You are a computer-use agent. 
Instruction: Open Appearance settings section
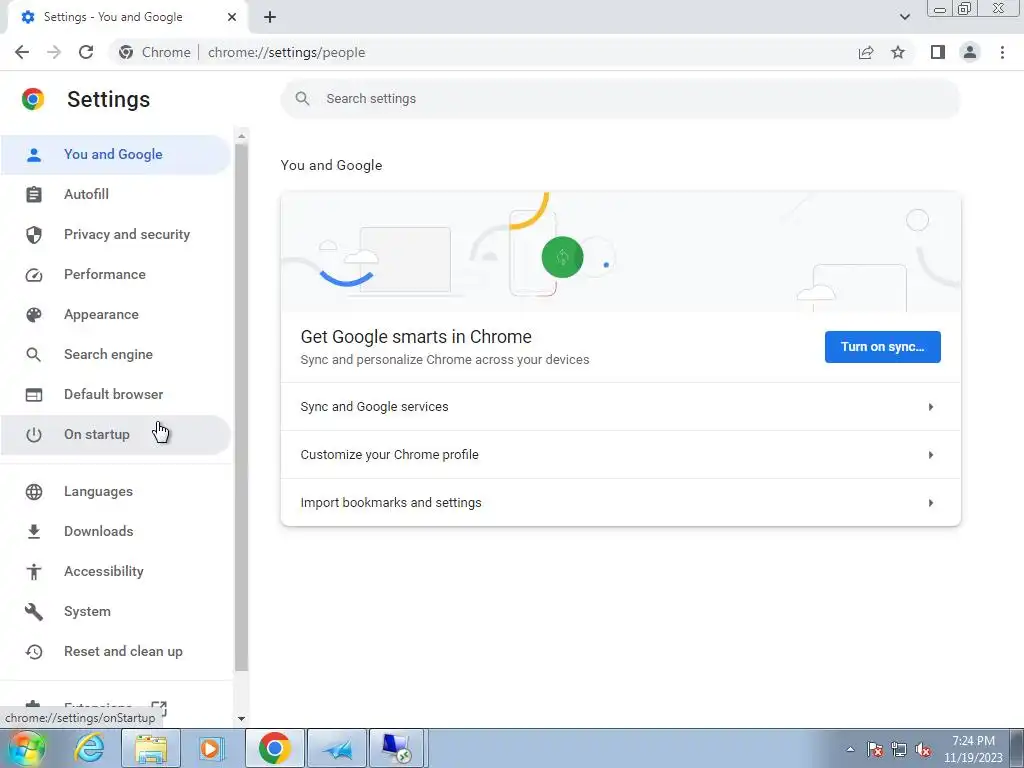pyautogui.click(x=115, y=315)
